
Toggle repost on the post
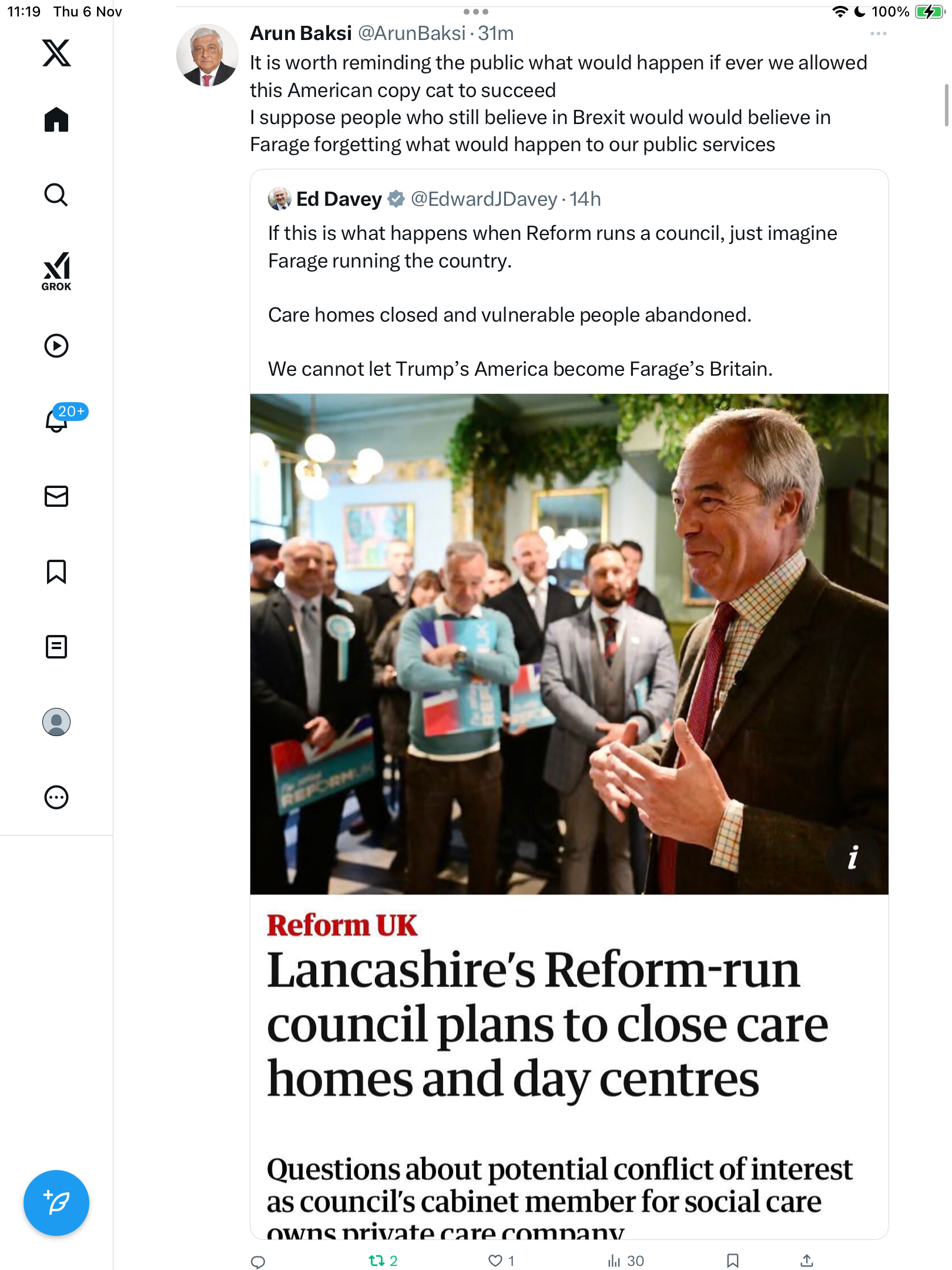pyautogui.click(x=376, y=1261)
